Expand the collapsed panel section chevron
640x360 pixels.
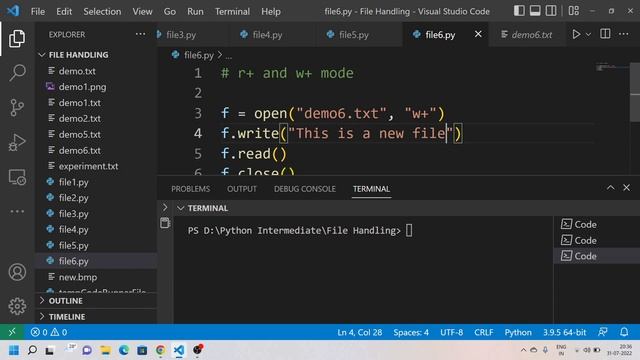click(x=165, y=207)
